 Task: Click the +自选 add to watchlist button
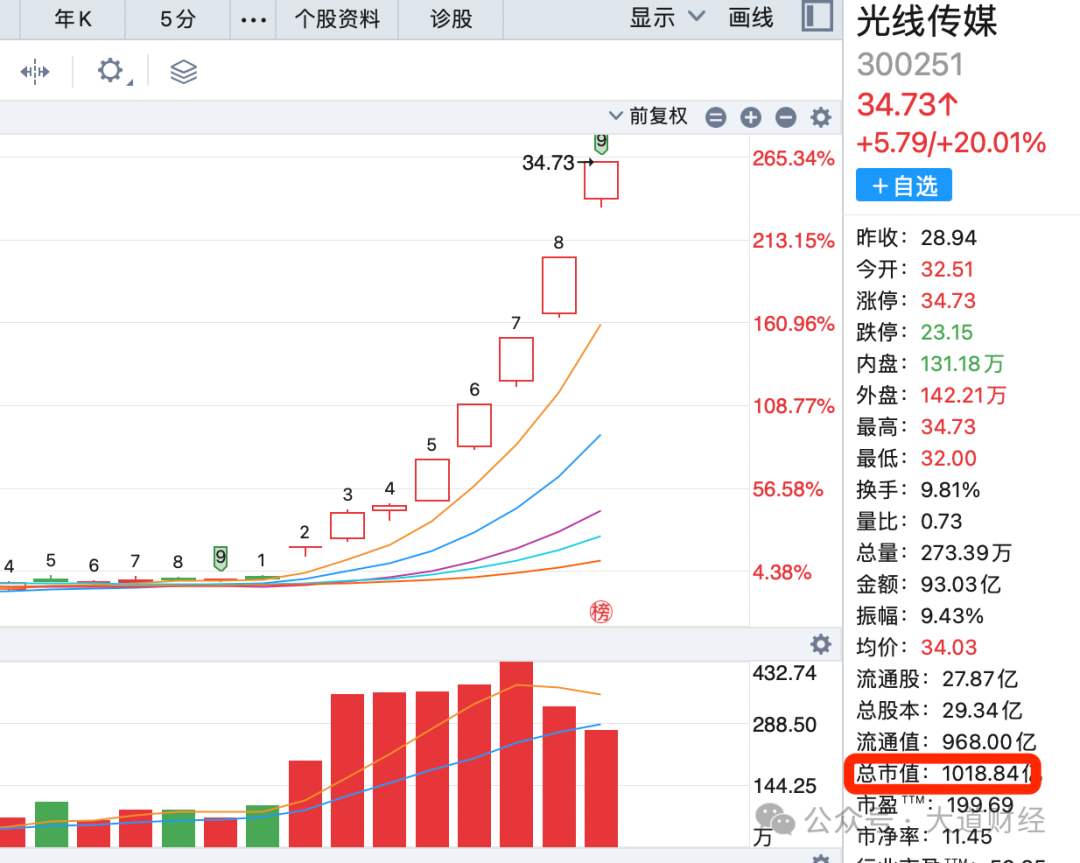click(903, 184)
